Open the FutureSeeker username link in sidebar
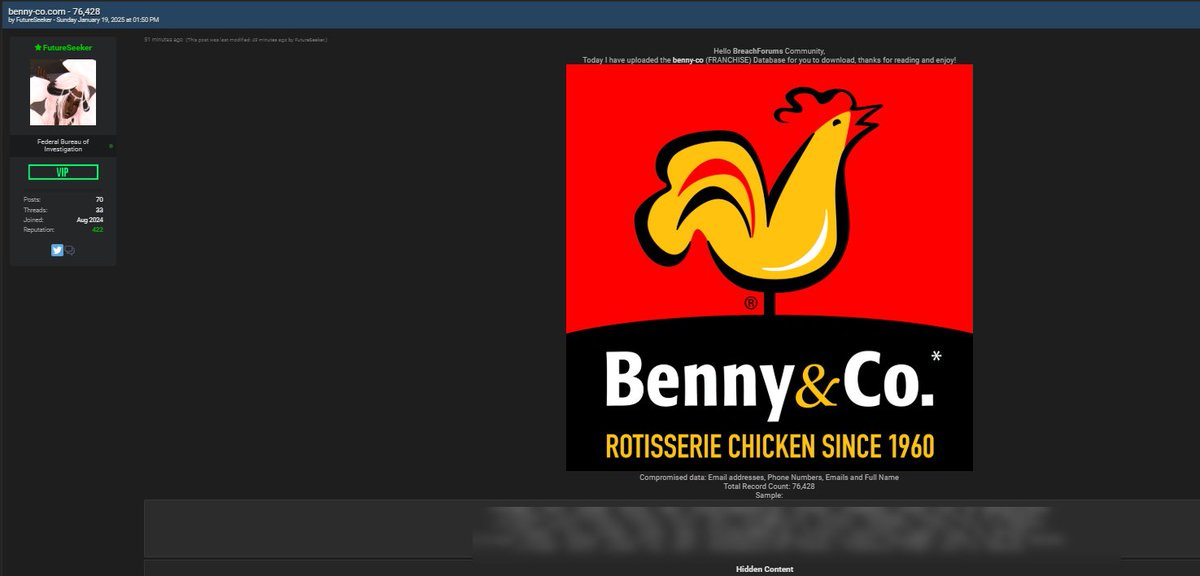 click(x=67, y=47)
